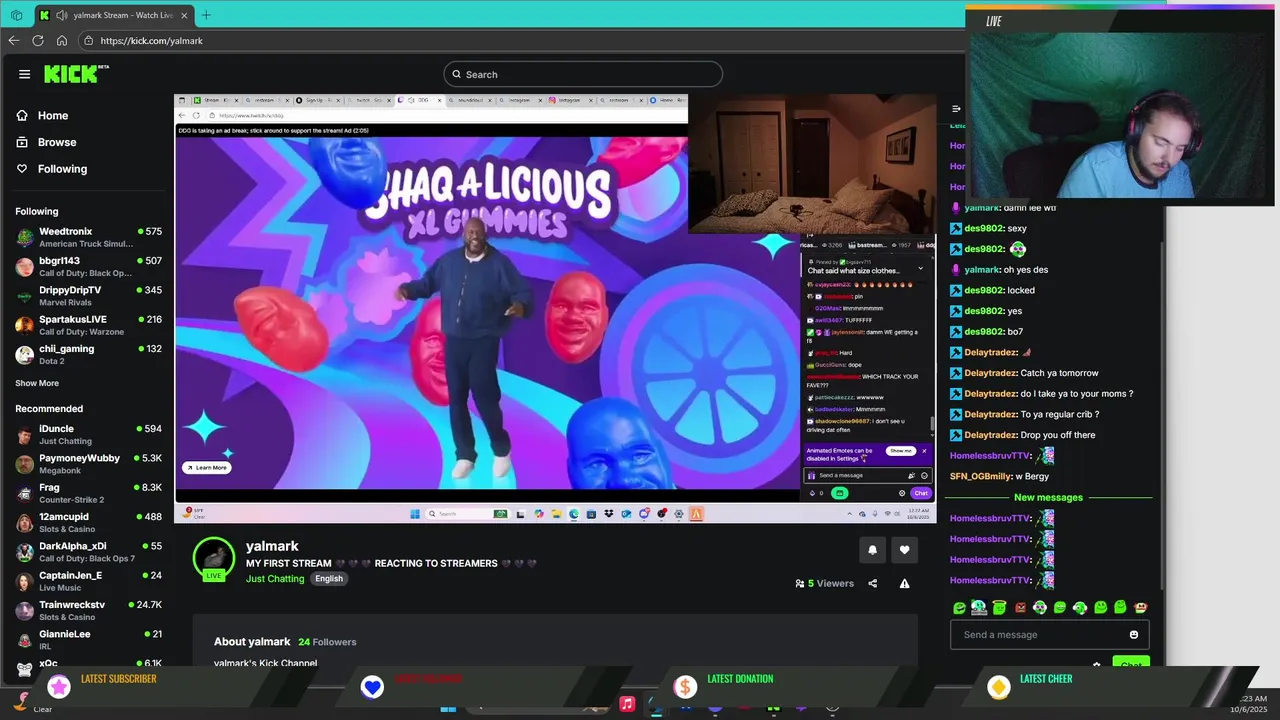
Task: Go back with the browser back arrow
Action: (x=13, y=41)
